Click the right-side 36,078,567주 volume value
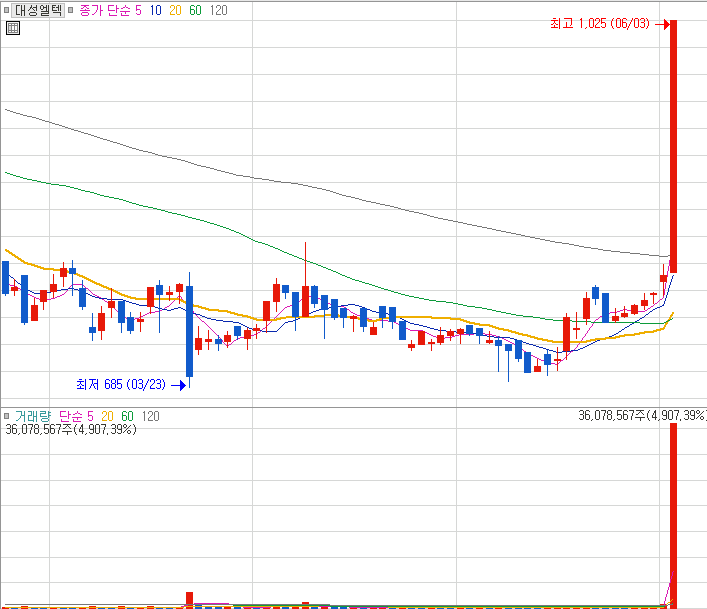 [x=642, y=415]
